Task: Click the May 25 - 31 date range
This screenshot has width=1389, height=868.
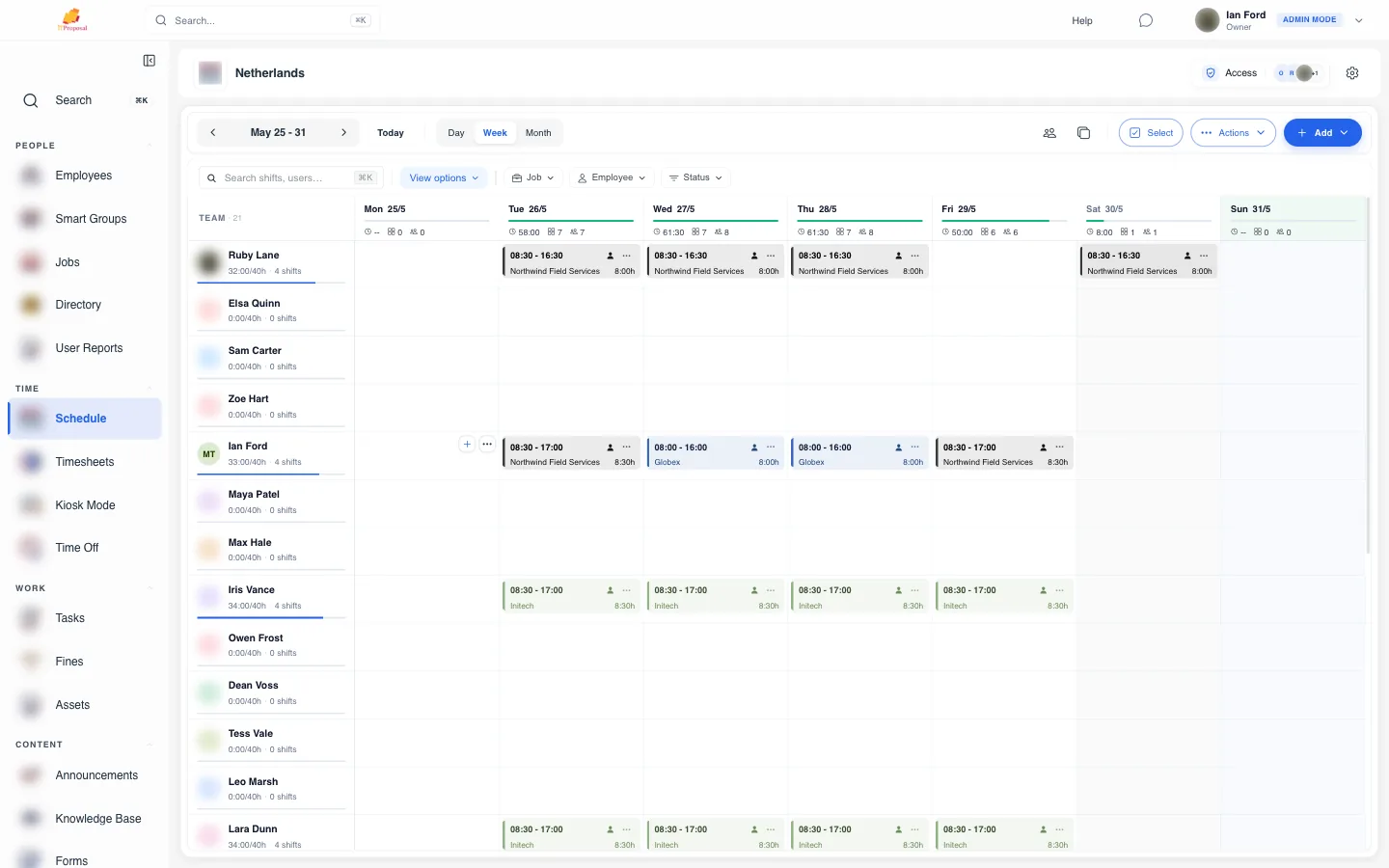Action: (x=278, y=133)
